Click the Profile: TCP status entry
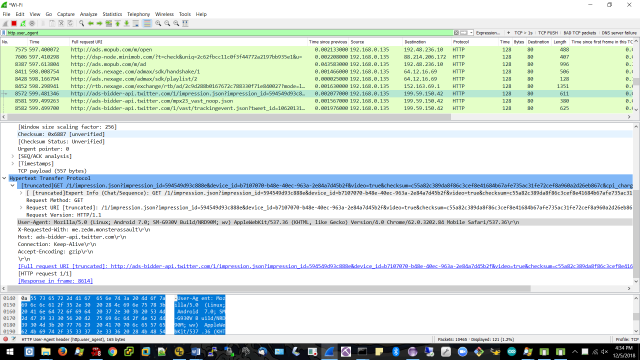This screenshot has height=360, width=640. [627, 339]
